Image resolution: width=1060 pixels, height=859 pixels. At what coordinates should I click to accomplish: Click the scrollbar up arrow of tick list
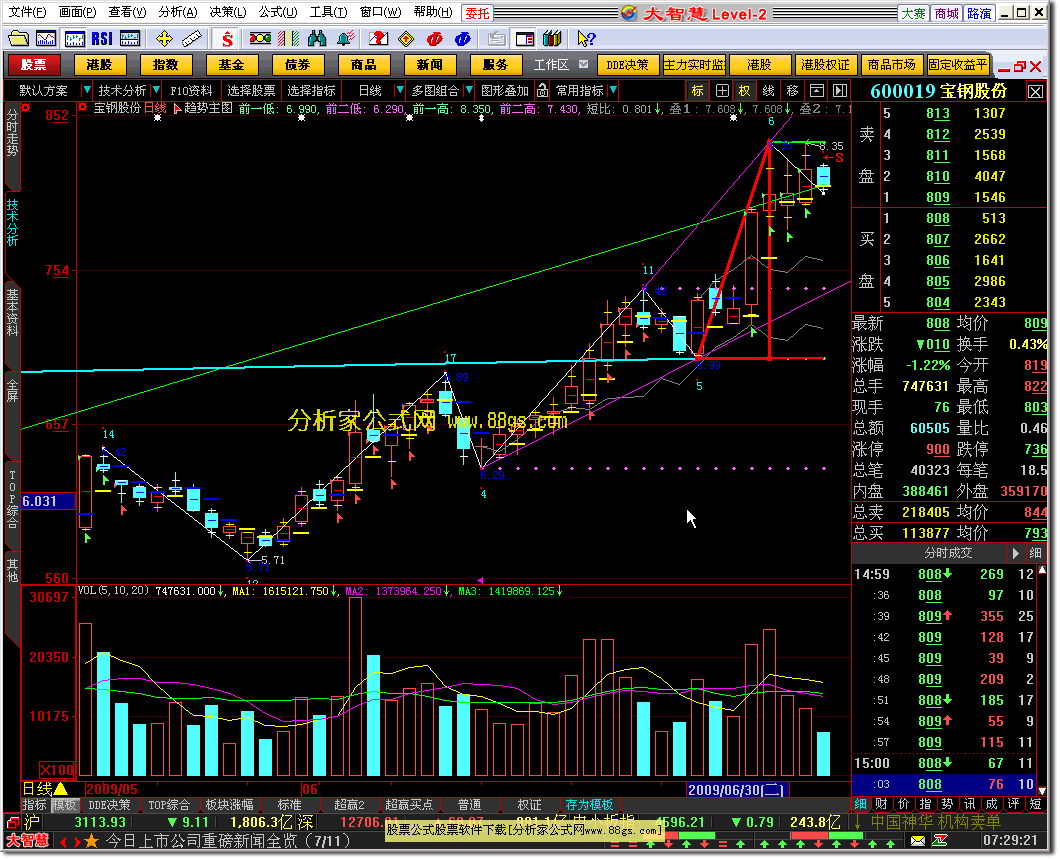click(1042, 570)
